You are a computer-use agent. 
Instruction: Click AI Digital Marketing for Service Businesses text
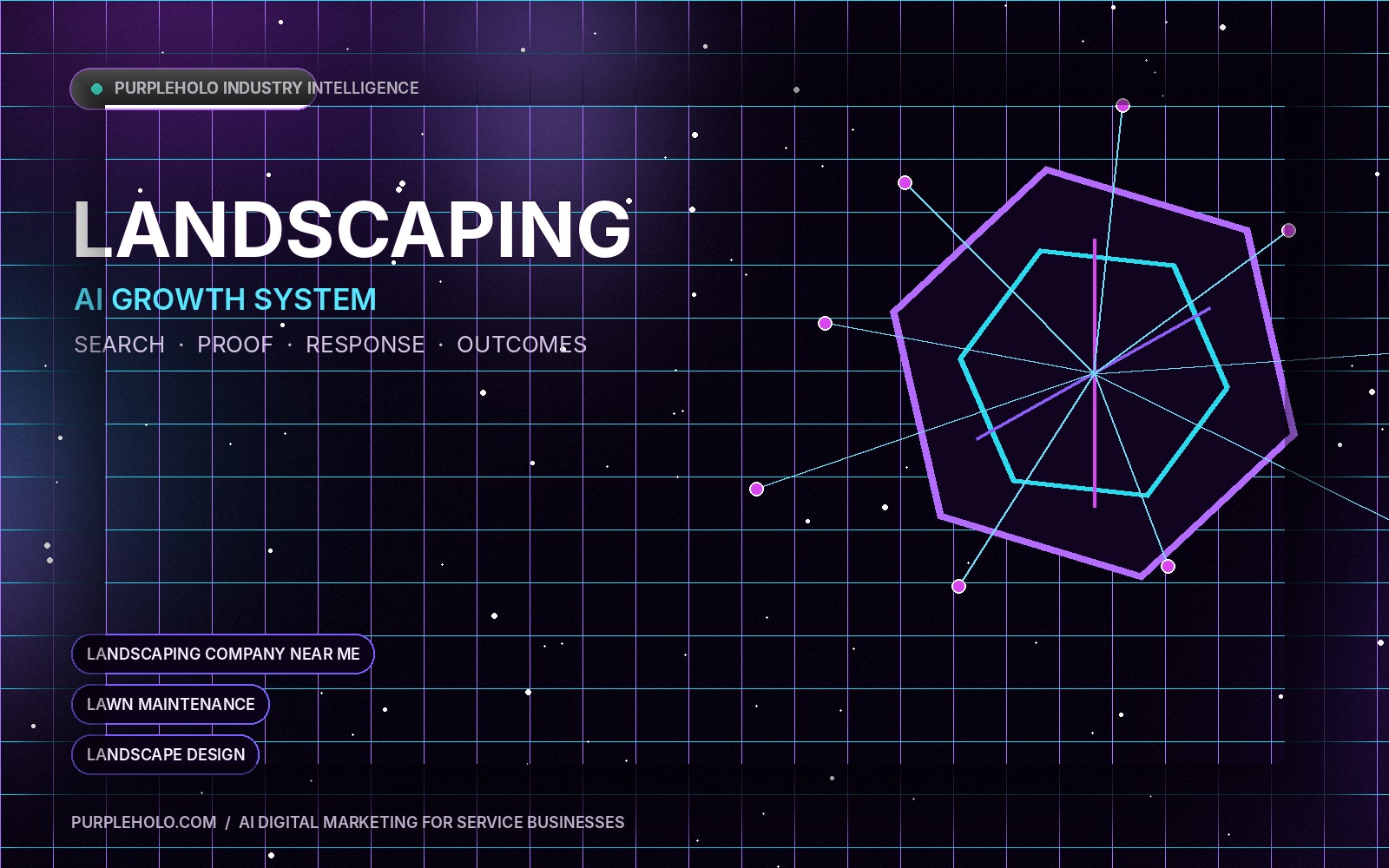click(x=431, y=822)
